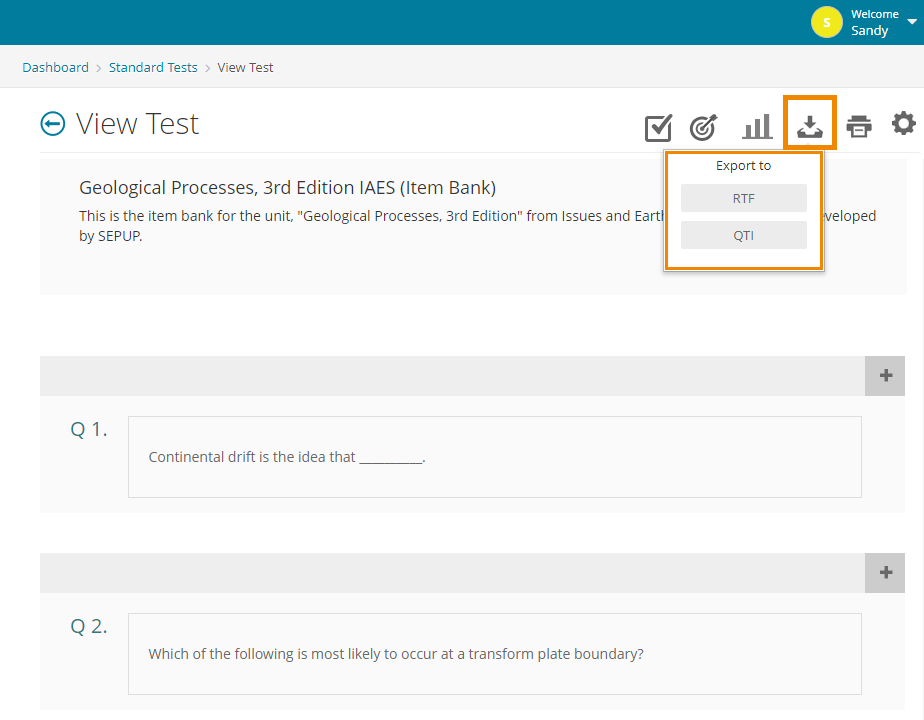Click the circular back arrow next to View Test
This screenshot has height=720, width=924.
click(x=51, y=123)
